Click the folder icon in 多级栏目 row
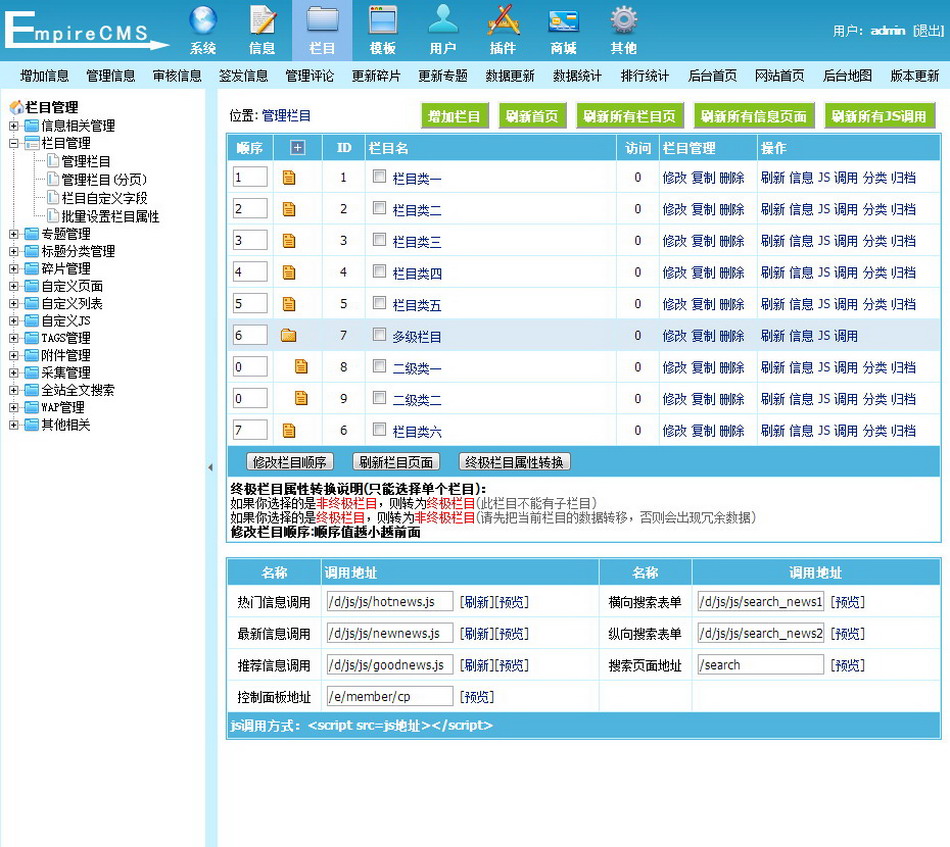Image resolution: width=950 pixels, height=847 pixels. [288, 335]
